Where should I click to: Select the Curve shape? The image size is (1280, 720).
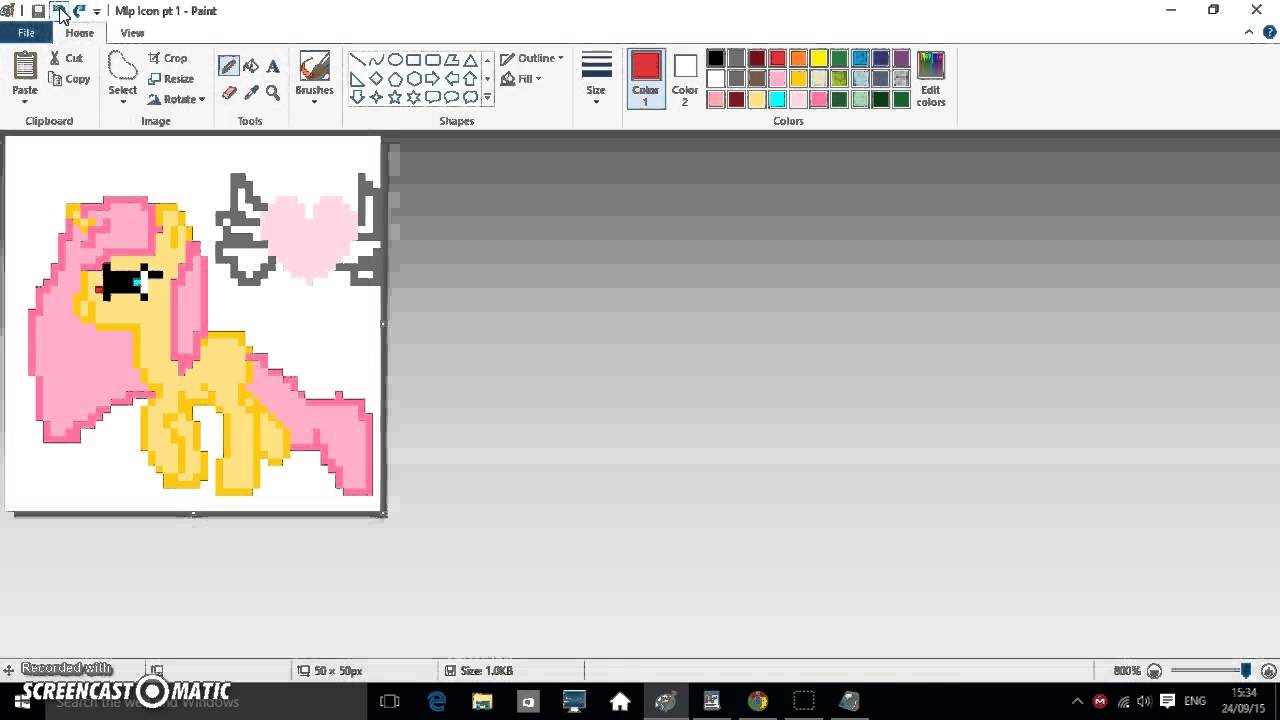click(376, 60)
